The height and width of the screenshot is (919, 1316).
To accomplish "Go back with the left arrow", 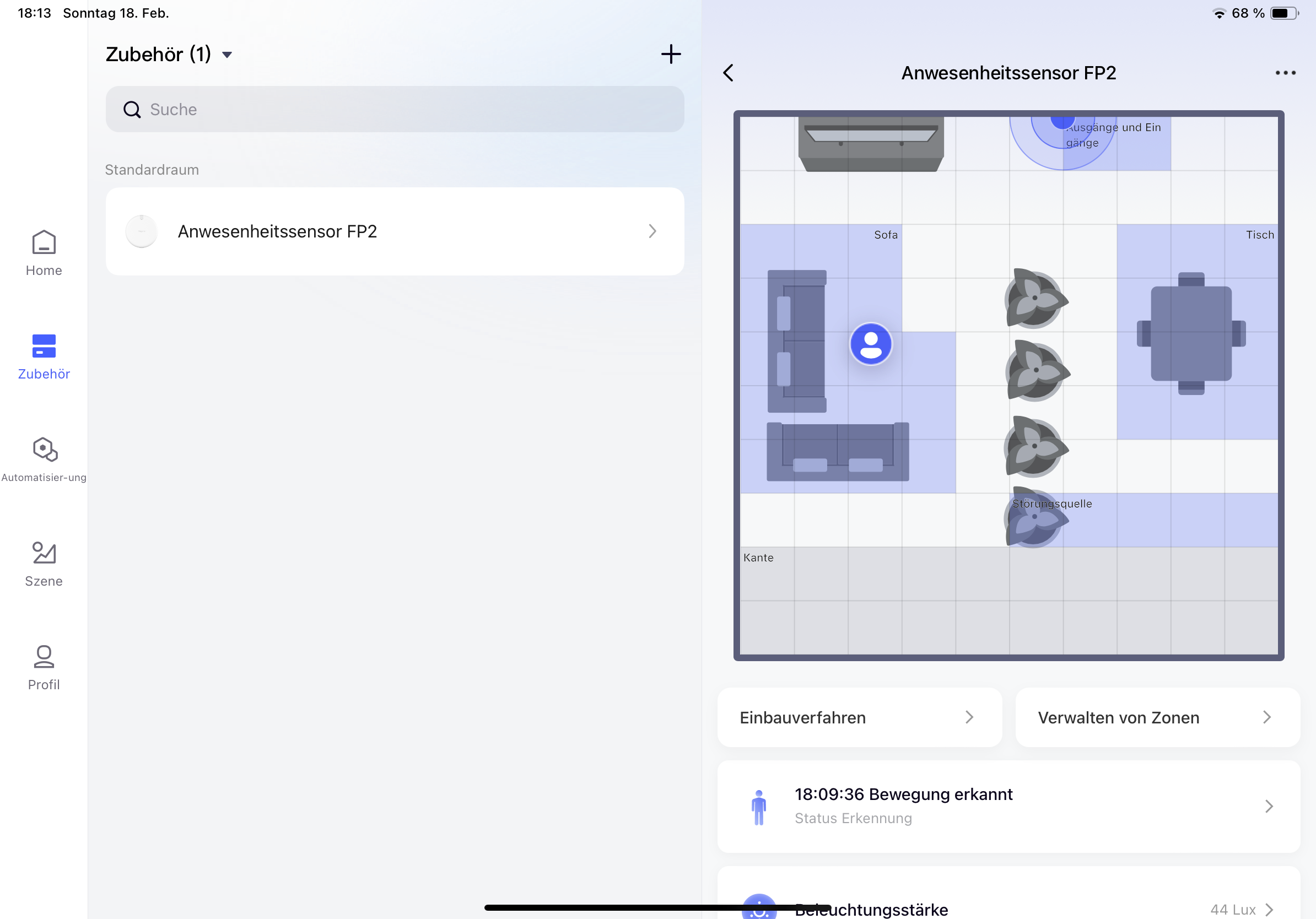I will pyautogui.click(x=728, y=73).
